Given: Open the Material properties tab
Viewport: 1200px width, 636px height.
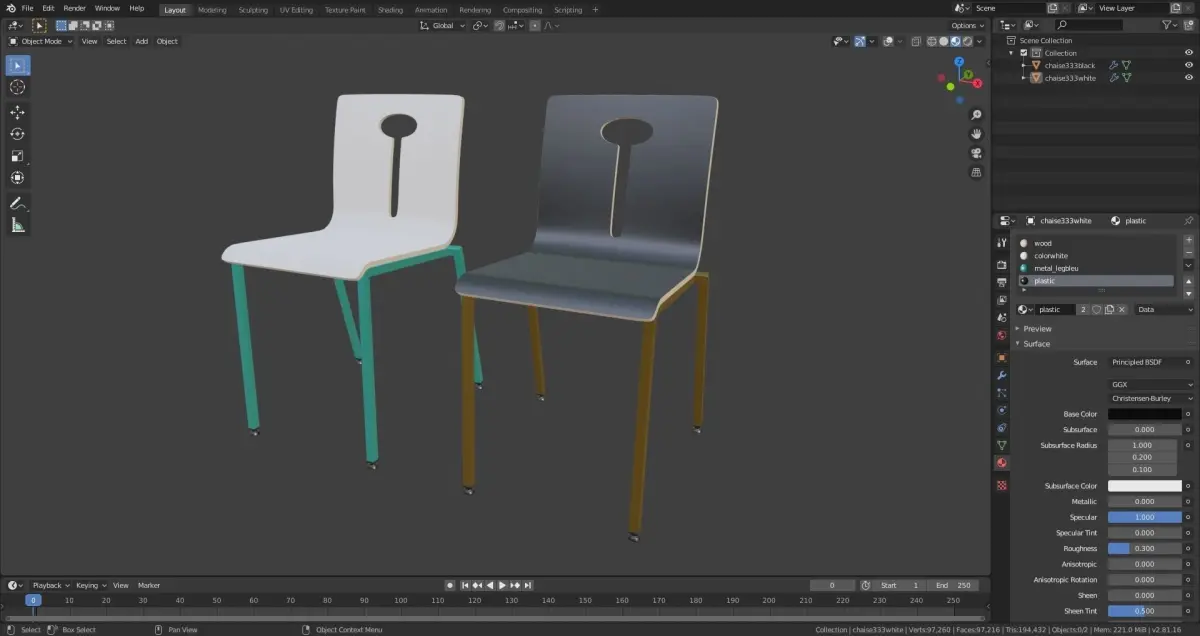Looking at the screenshot, I should point(1001,463).
